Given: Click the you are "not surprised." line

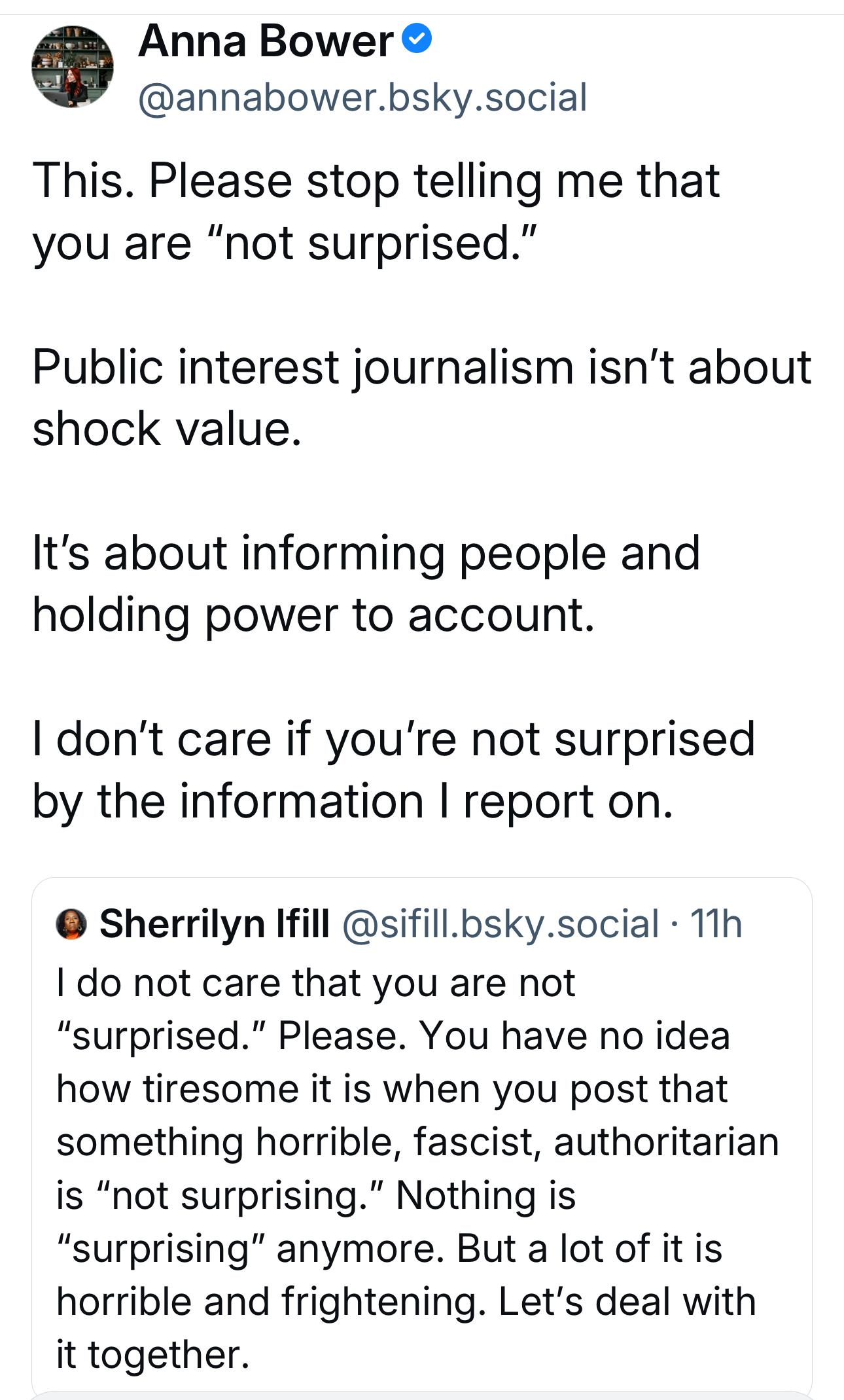Looking at the screenshot, I should tap(285, 243).
